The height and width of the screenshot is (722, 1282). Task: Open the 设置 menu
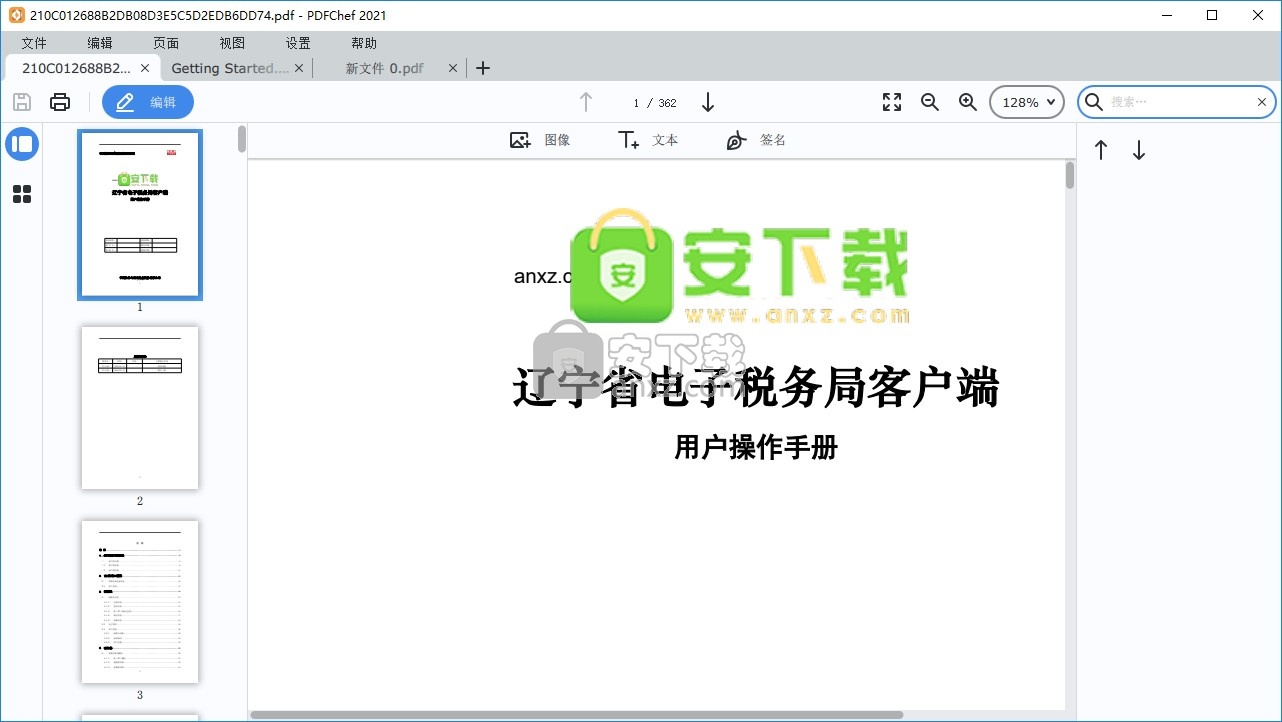click(298, 43)
